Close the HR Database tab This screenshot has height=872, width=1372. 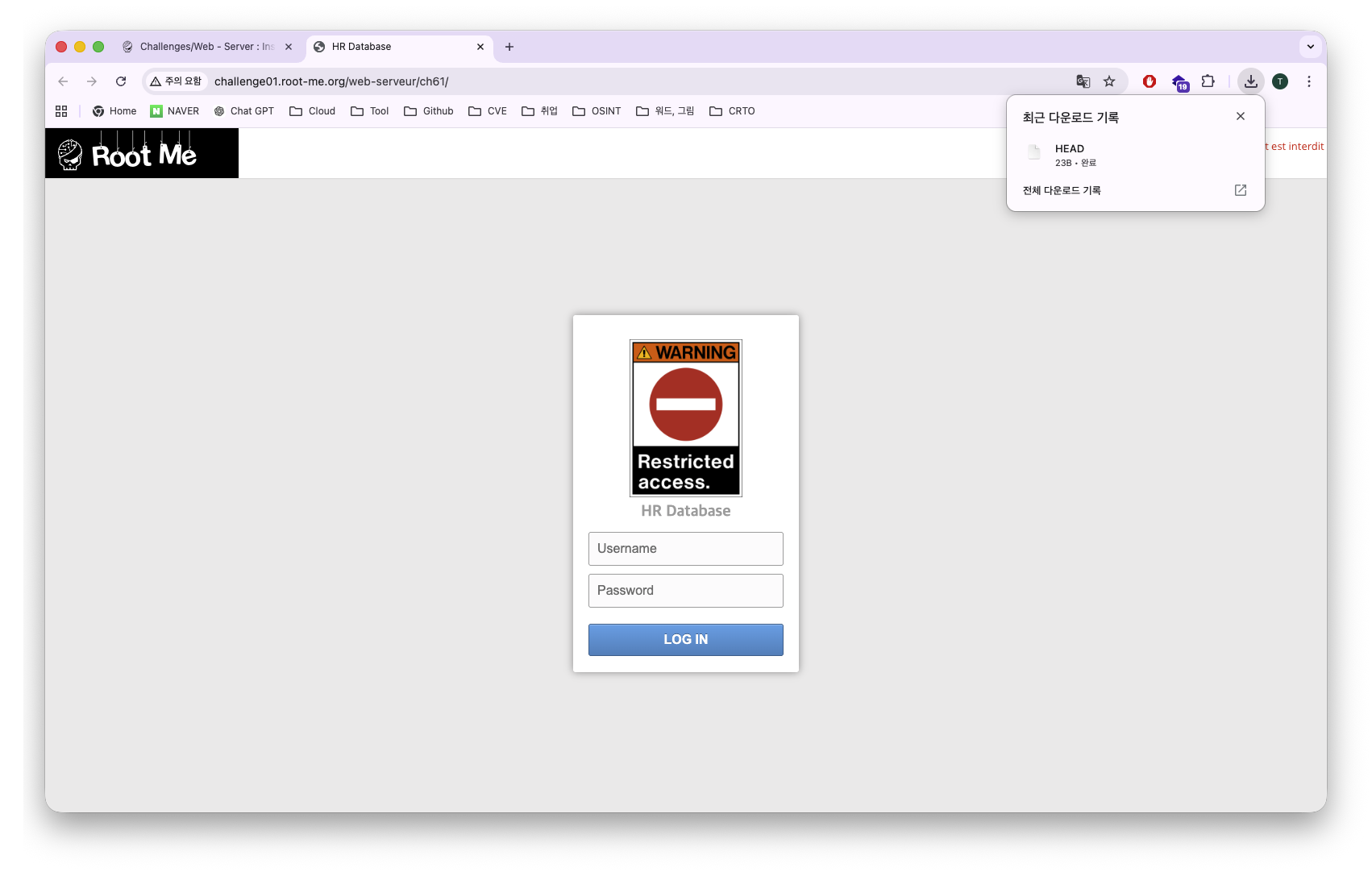480,47
